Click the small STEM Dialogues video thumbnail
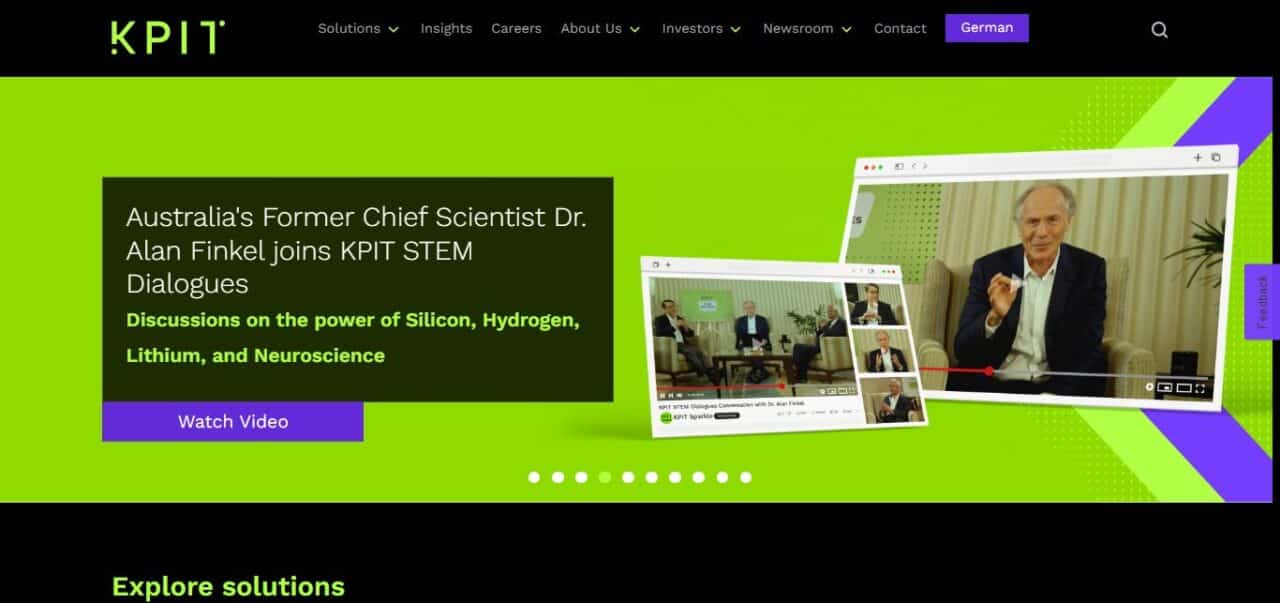 pos(749,340)
